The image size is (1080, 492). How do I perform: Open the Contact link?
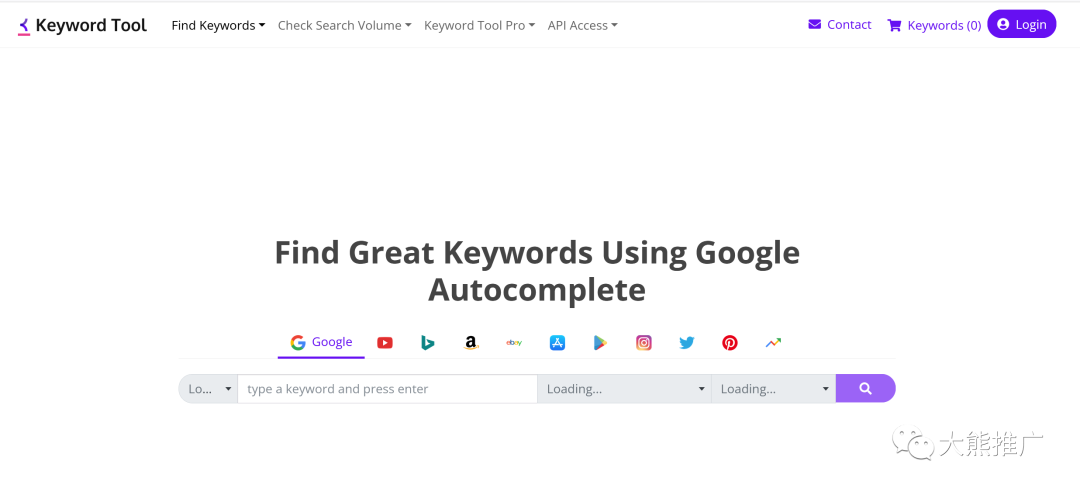tap(840, 25)
